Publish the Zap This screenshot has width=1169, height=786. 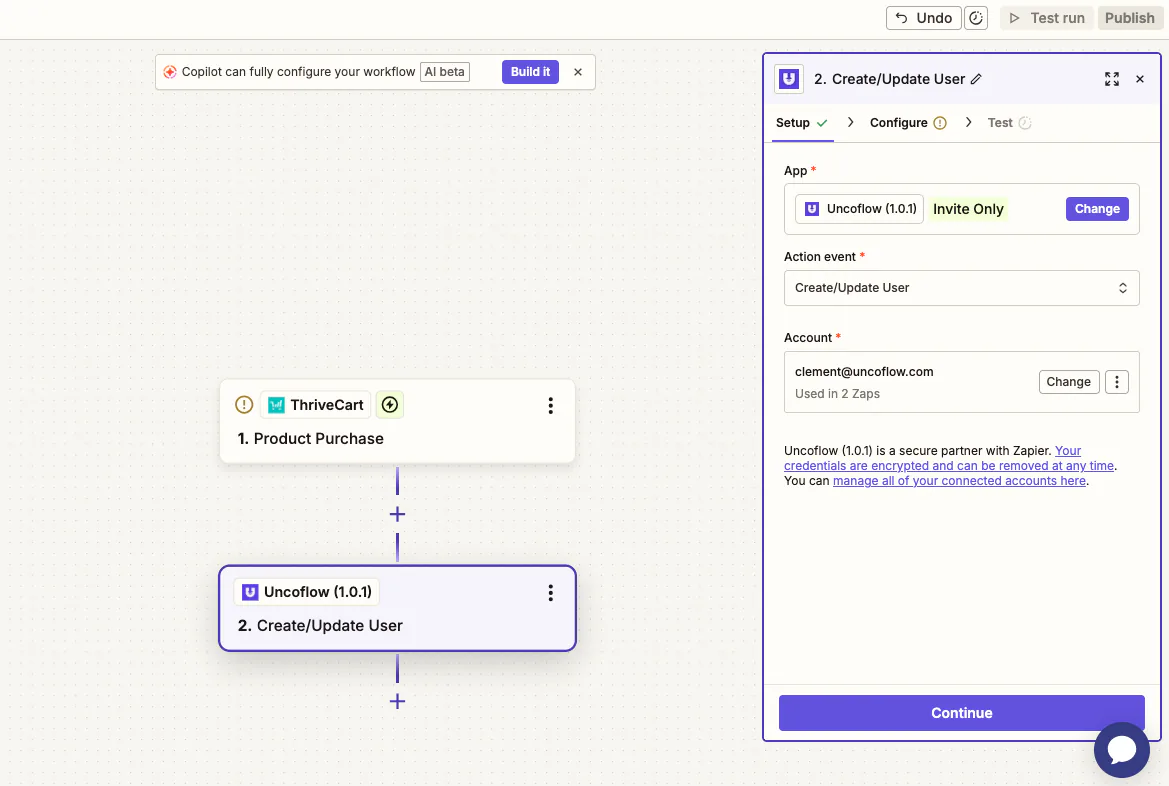pyautogui.click(x=1129, y=18)
